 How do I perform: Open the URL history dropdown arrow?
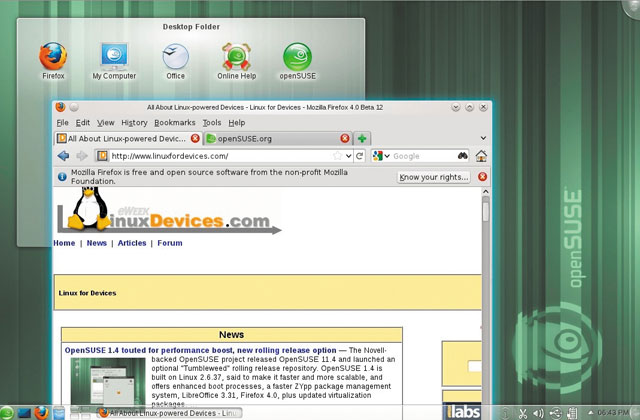pos(349,156)
